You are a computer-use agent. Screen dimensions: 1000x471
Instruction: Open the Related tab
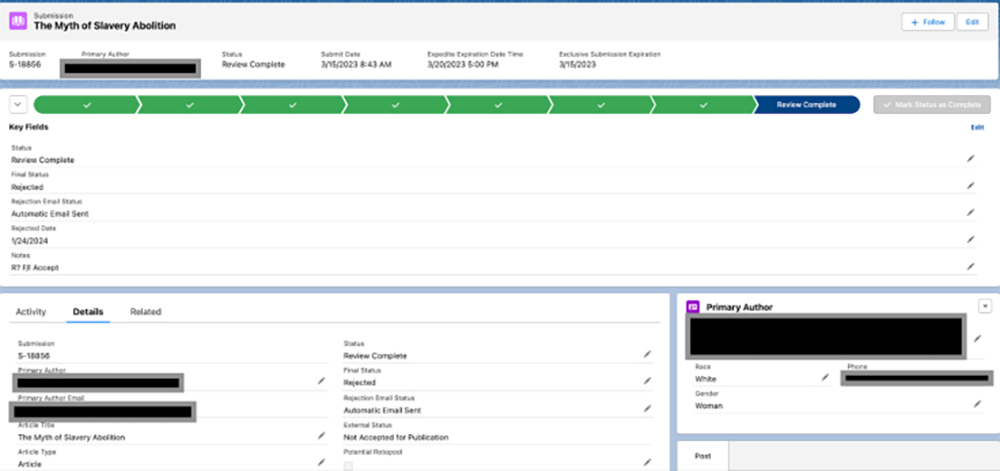(x=145, y=312)
